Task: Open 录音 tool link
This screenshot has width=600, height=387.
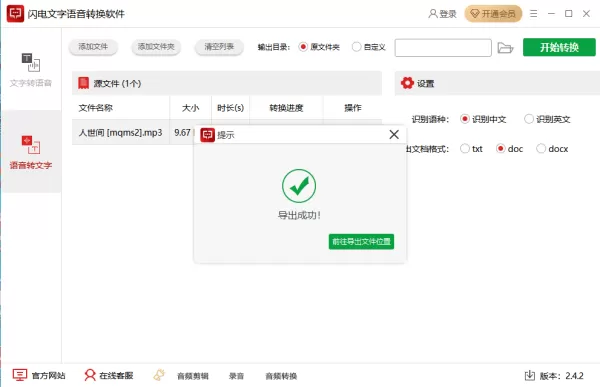Action: pos(236,376)
